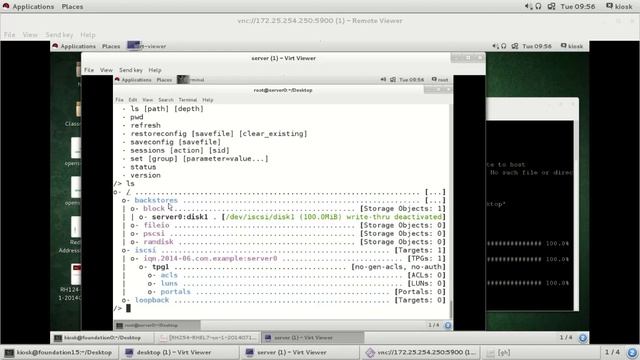Screen dimensions: 640x360
Task: Click the volume icon in the server guest panel
Action: pyautogui.click(x=383, y=80)
